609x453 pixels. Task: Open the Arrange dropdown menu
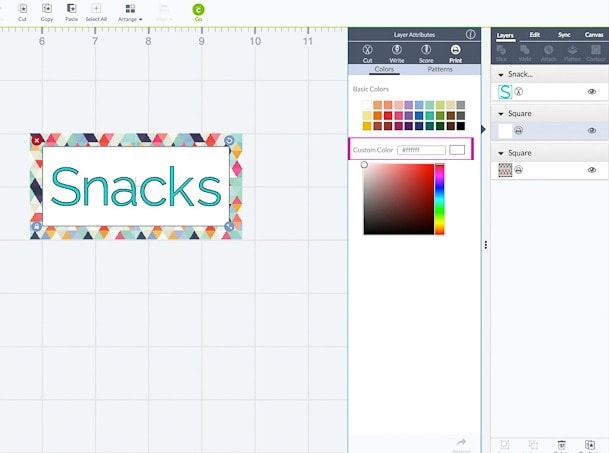point(130,12)
